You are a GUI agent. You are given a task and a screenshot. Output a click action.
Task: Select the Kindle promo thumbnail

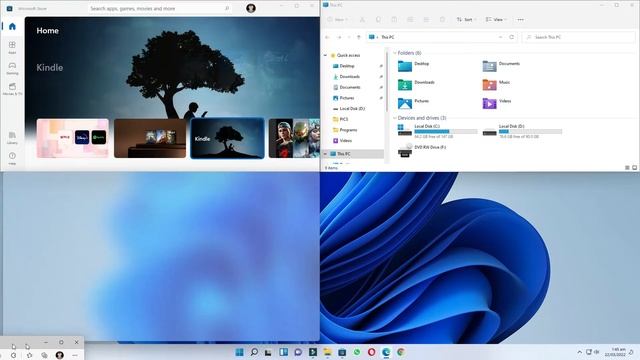pos(227,138)
